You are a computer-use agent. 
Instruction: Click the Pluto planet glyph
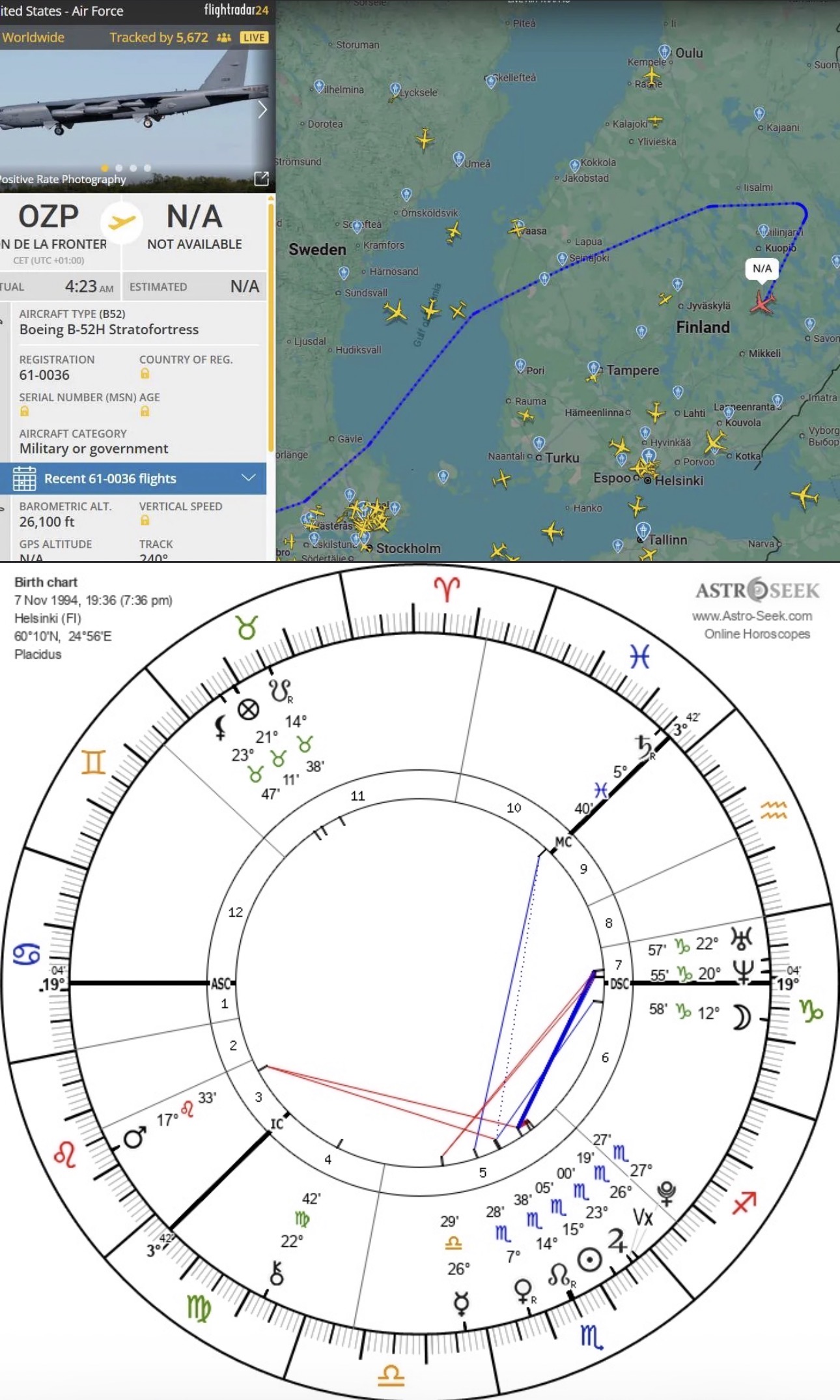(666, 1193)
